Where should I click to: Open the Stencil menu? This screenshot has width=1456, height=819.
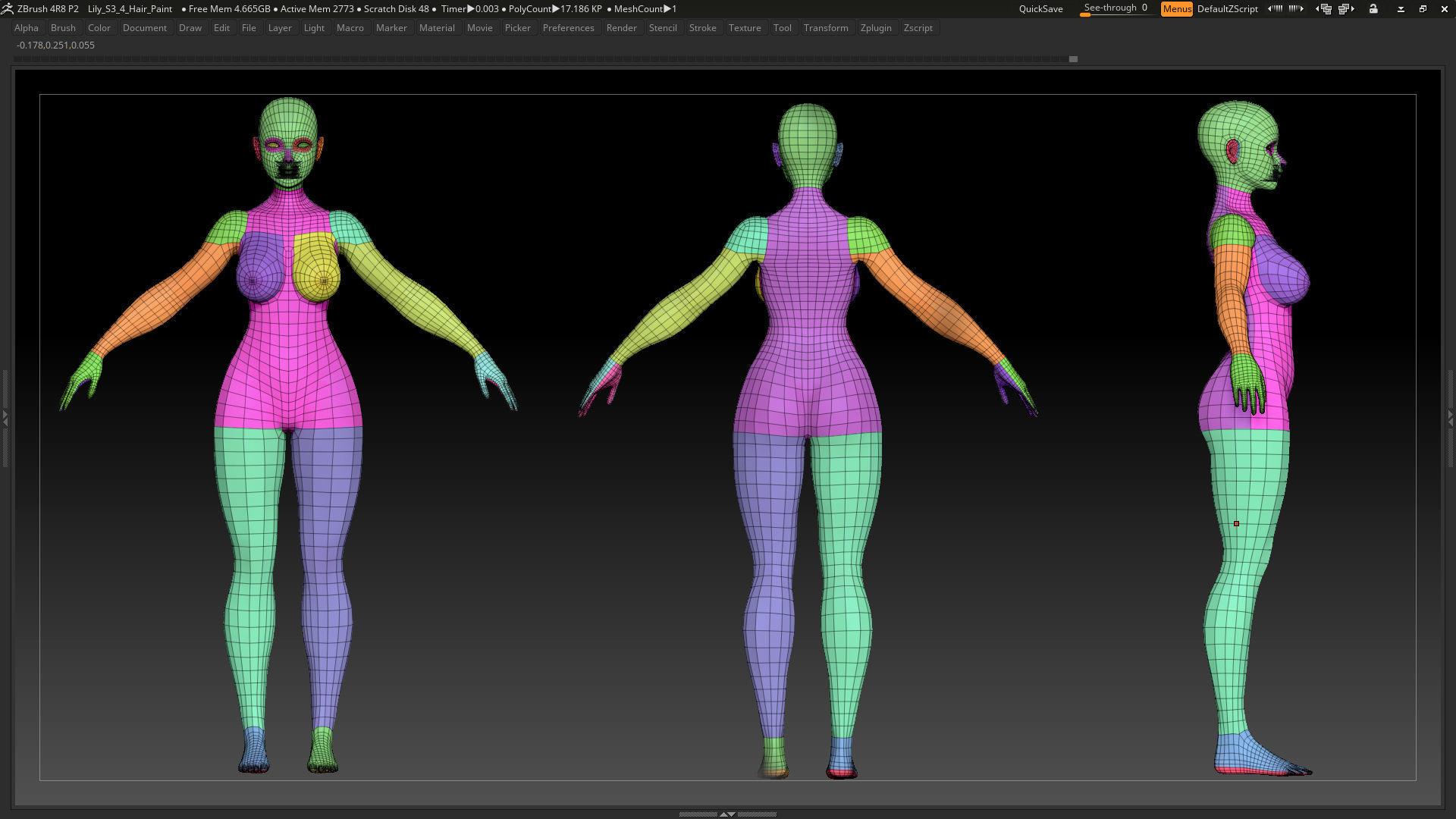(663, 28)
